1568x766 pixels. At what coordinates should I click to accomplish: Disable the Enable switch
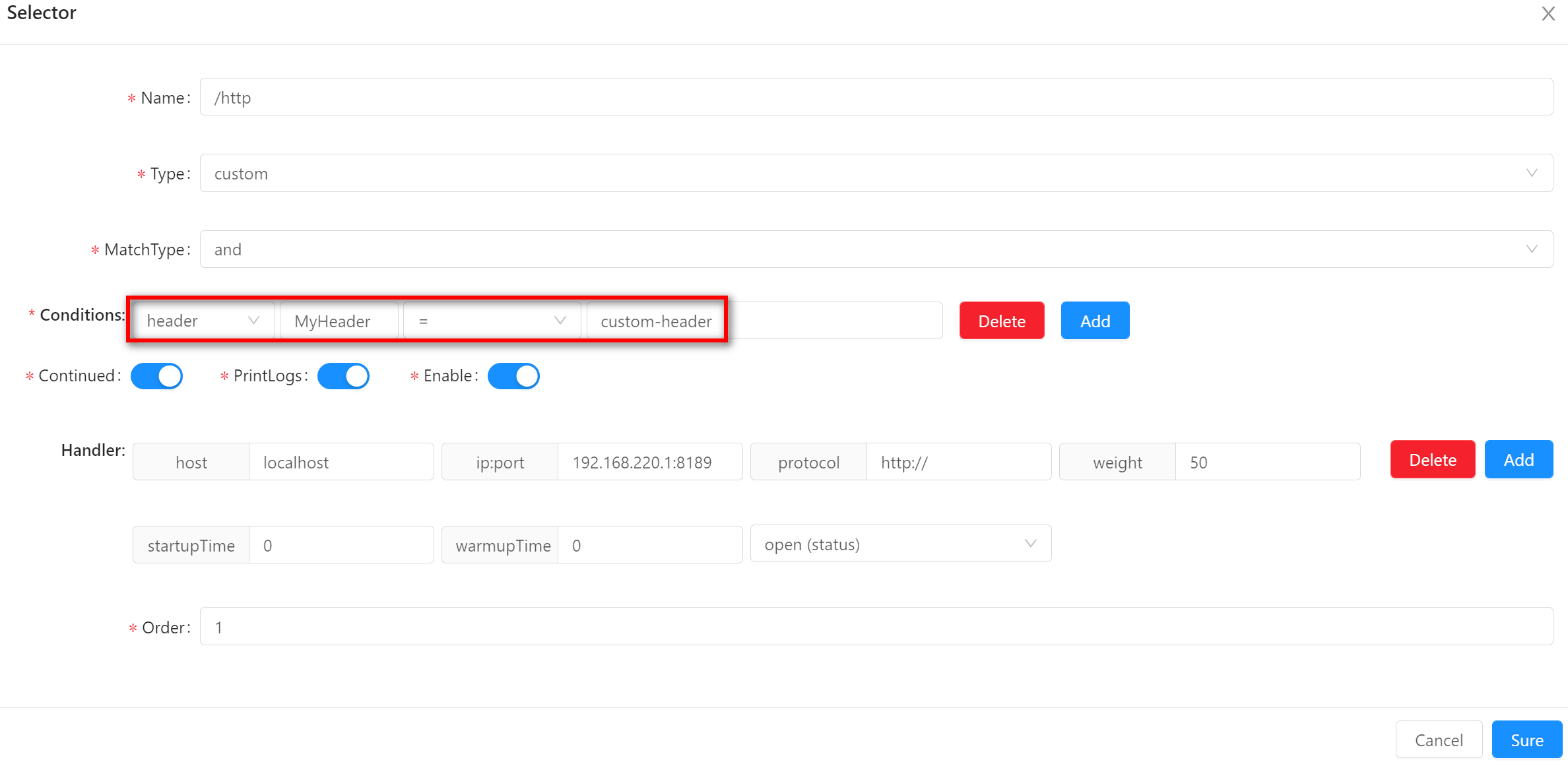[x=513, y=376]
